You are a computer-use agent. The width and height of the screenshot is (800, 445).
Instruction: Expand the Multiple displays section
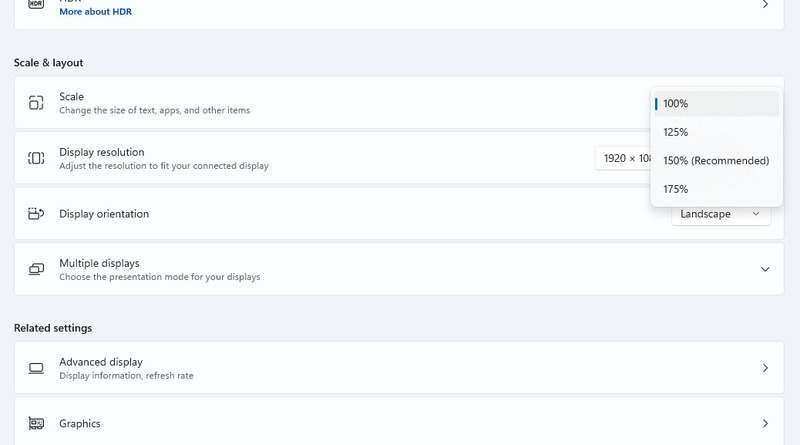[x=765, y=270]
